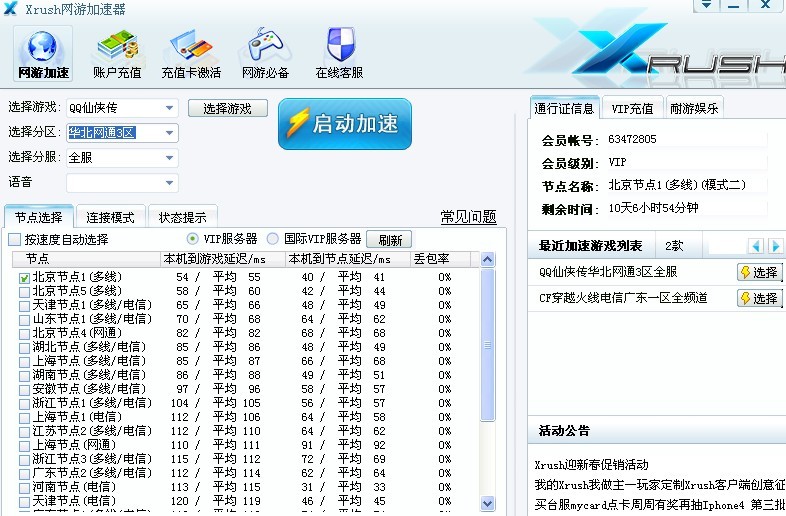
Task: Expand the 语音 dropdown
Action: coord(169,183)
